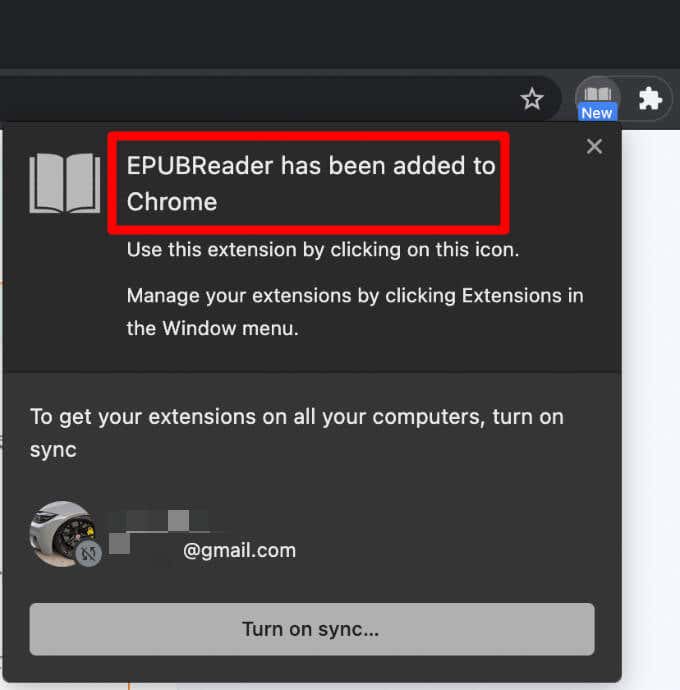
Task: Bookmark this page with the star icon
Action: (532, 99)
